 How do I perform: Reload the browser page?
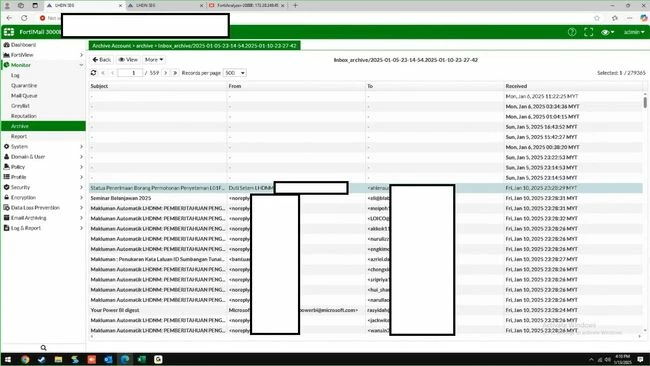(24, 18)
